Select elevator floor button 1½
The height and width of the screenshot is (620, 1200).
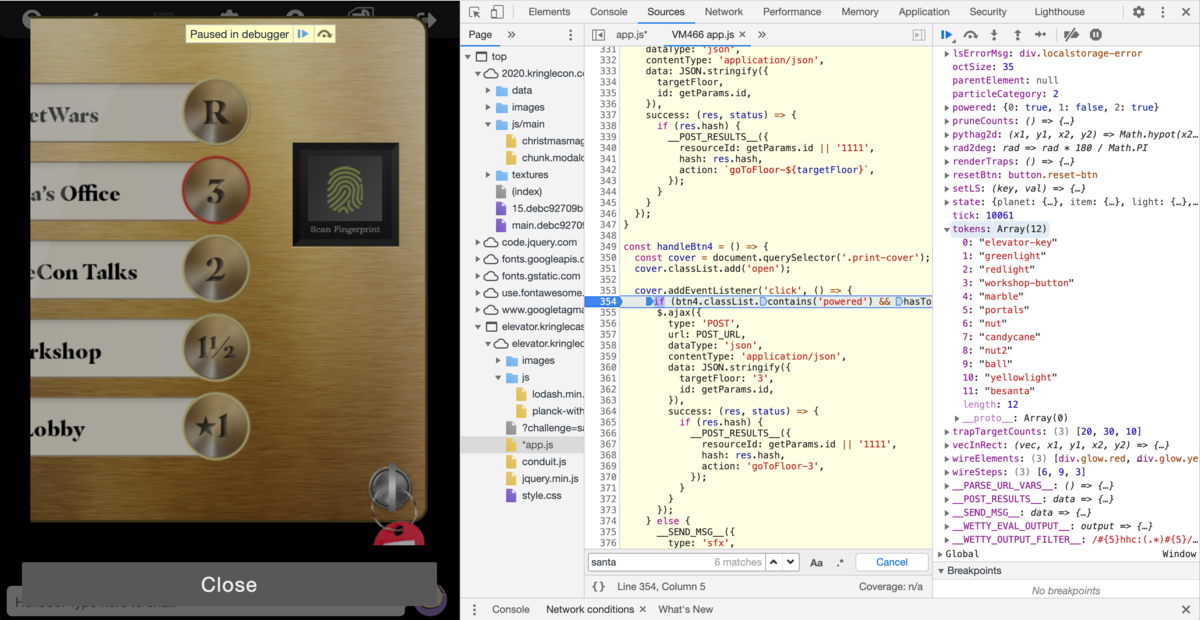(215, 350)
